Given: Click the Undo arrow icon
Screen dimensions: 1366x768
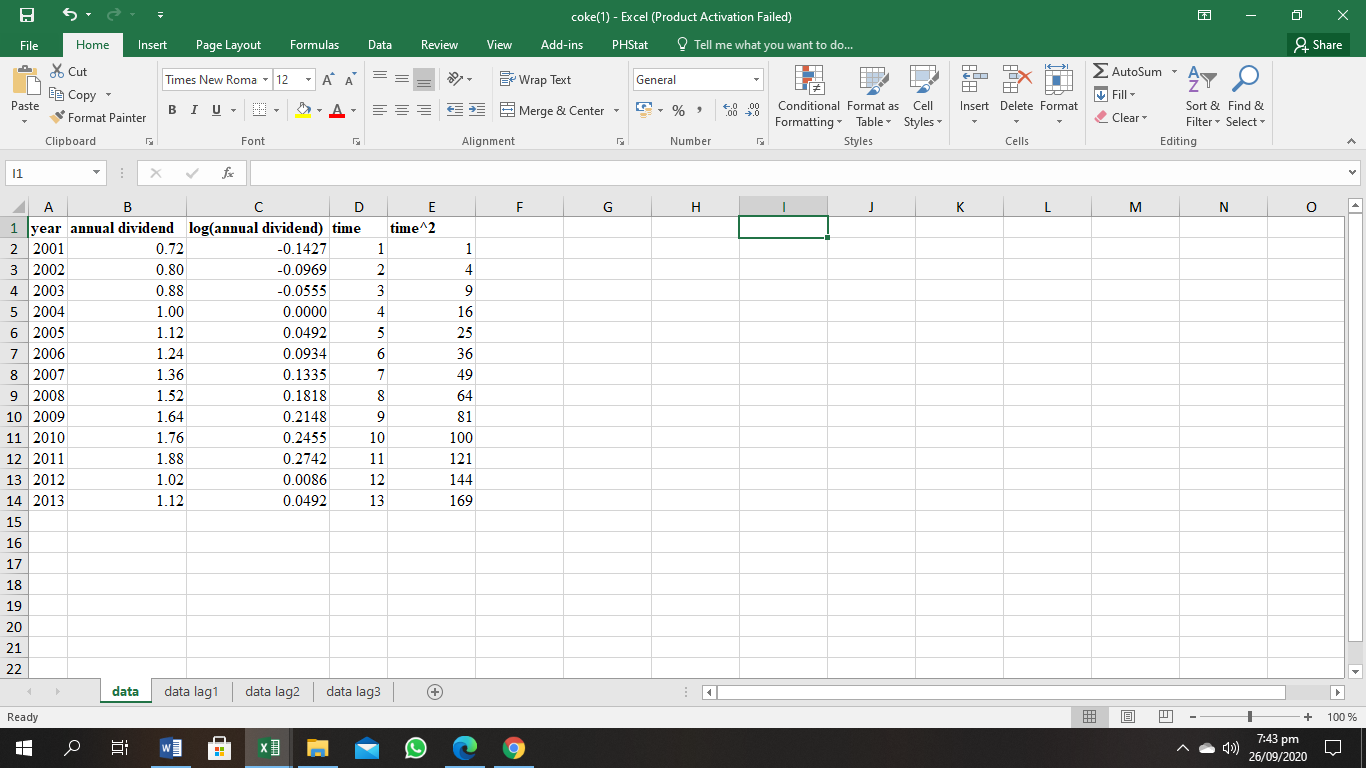Looking at the screenshot, I should click(x=69, y=16).
